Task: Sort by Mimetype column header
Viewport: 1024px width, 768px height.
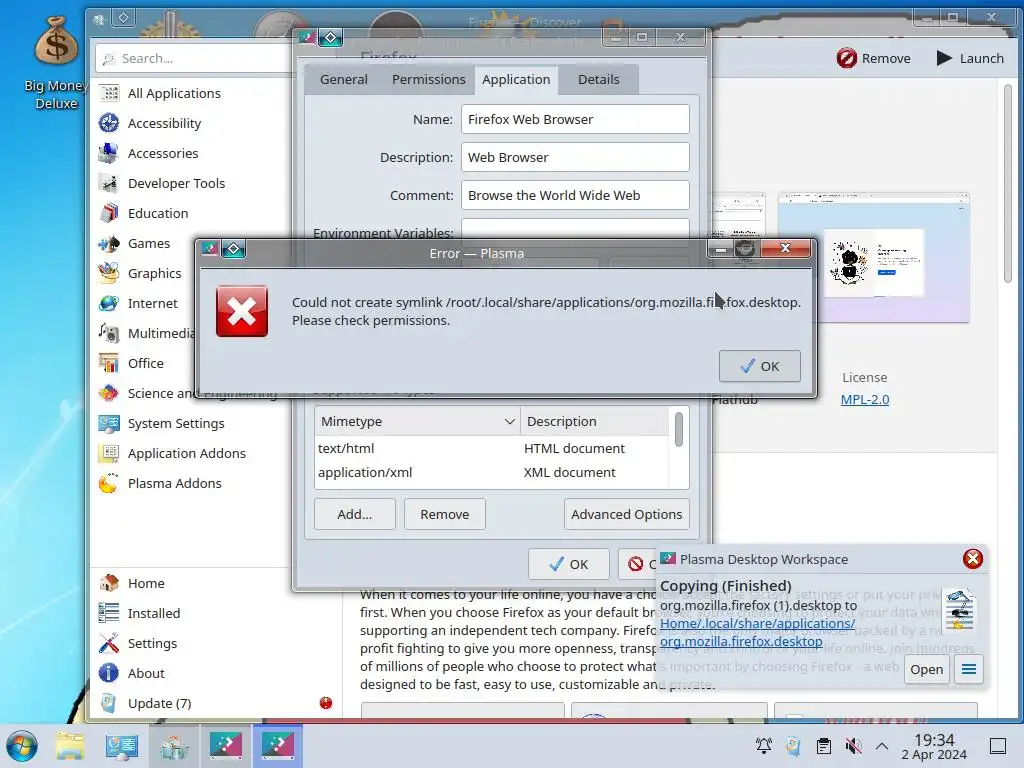Action: pos(417,422)
